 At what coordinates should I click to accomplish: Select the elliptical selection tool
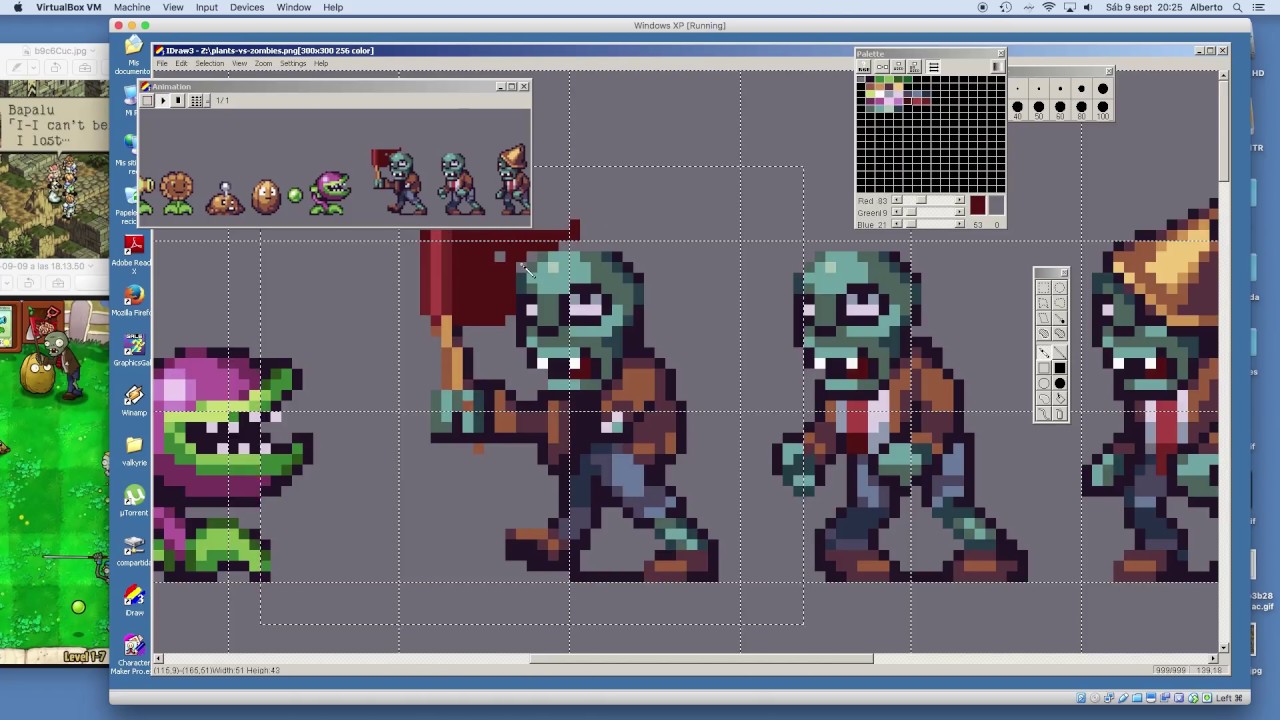pyautogui.click(x=1059, y=288)
